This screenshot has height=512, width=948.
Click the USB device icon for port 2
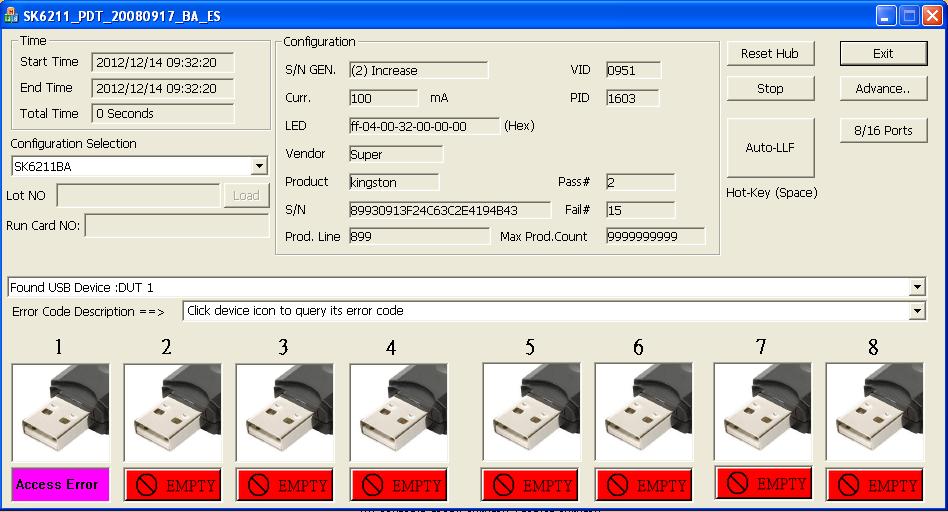173,413
